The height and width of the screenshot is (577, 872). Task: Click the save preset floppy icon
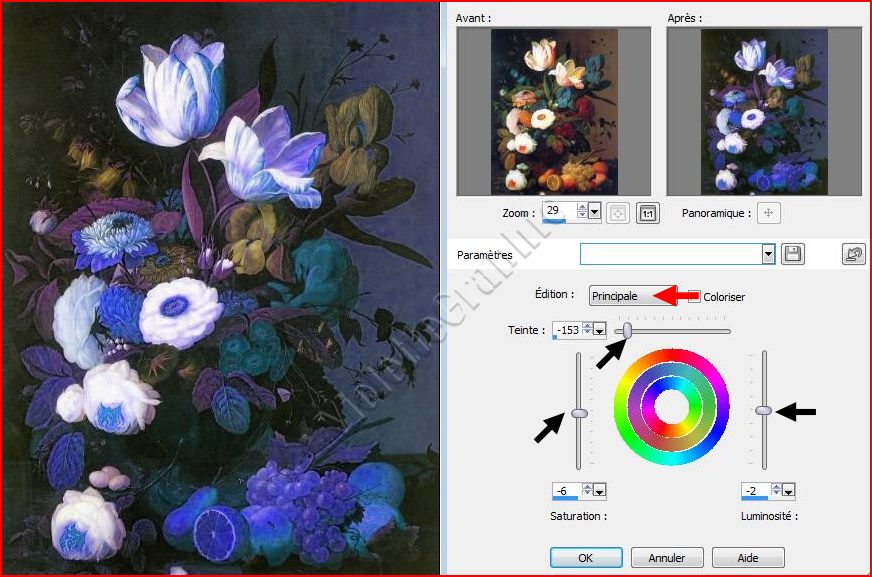(793, 254)
